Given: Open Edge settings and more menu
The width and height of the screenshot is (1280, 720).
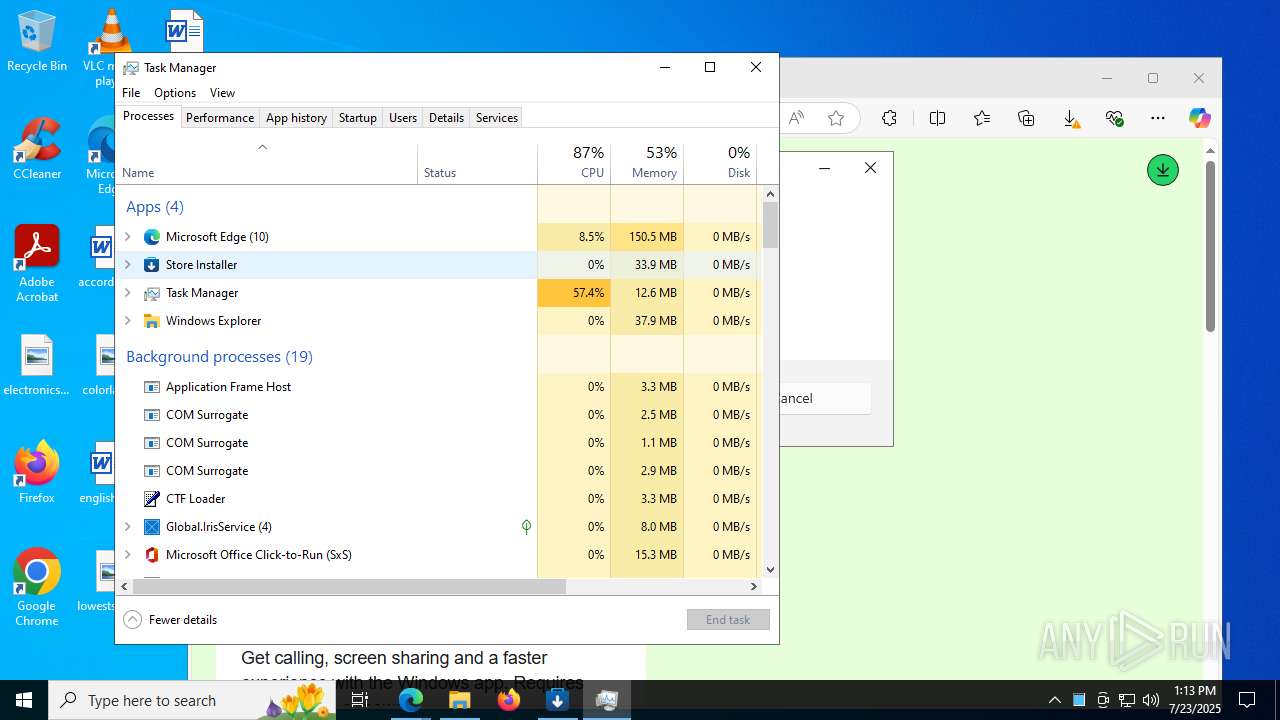Looking at the screenshot, I should [1158, 118].
